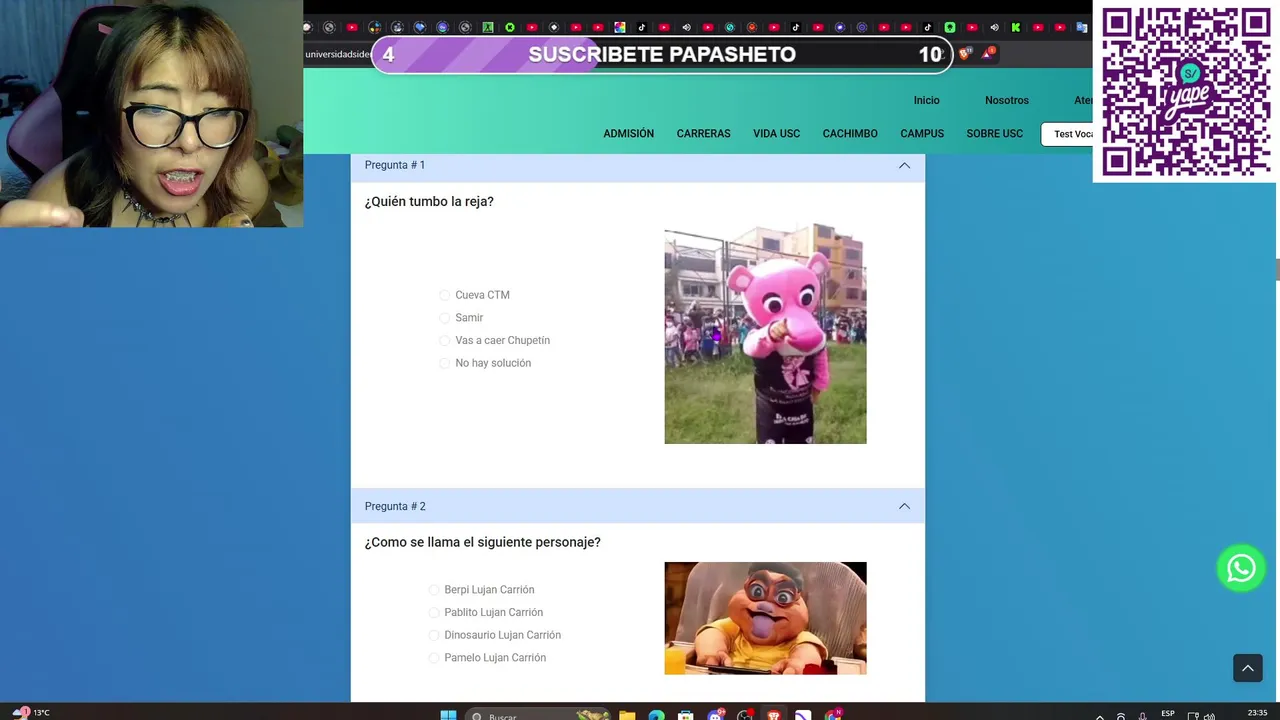
Task: Open CARRERAS menu
Action: 703,134
